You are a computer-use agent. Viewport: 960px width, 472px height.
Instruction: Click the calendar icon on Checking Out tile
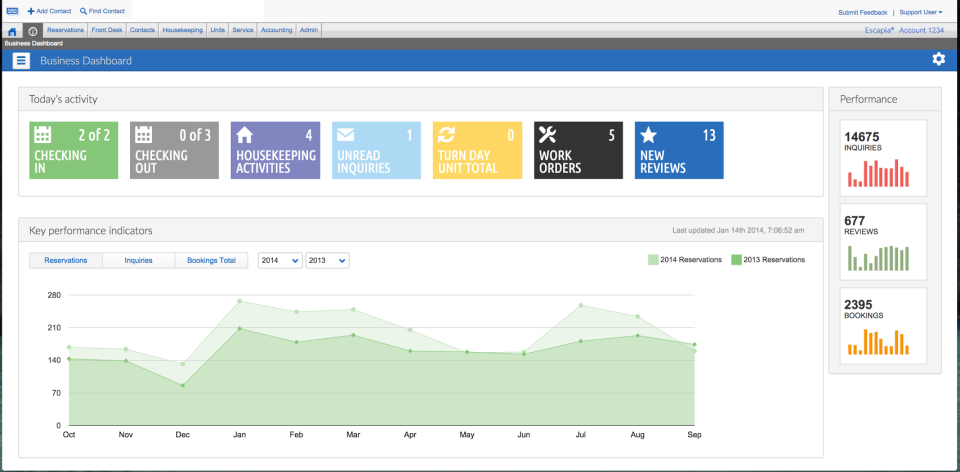(x=143, y=134)
